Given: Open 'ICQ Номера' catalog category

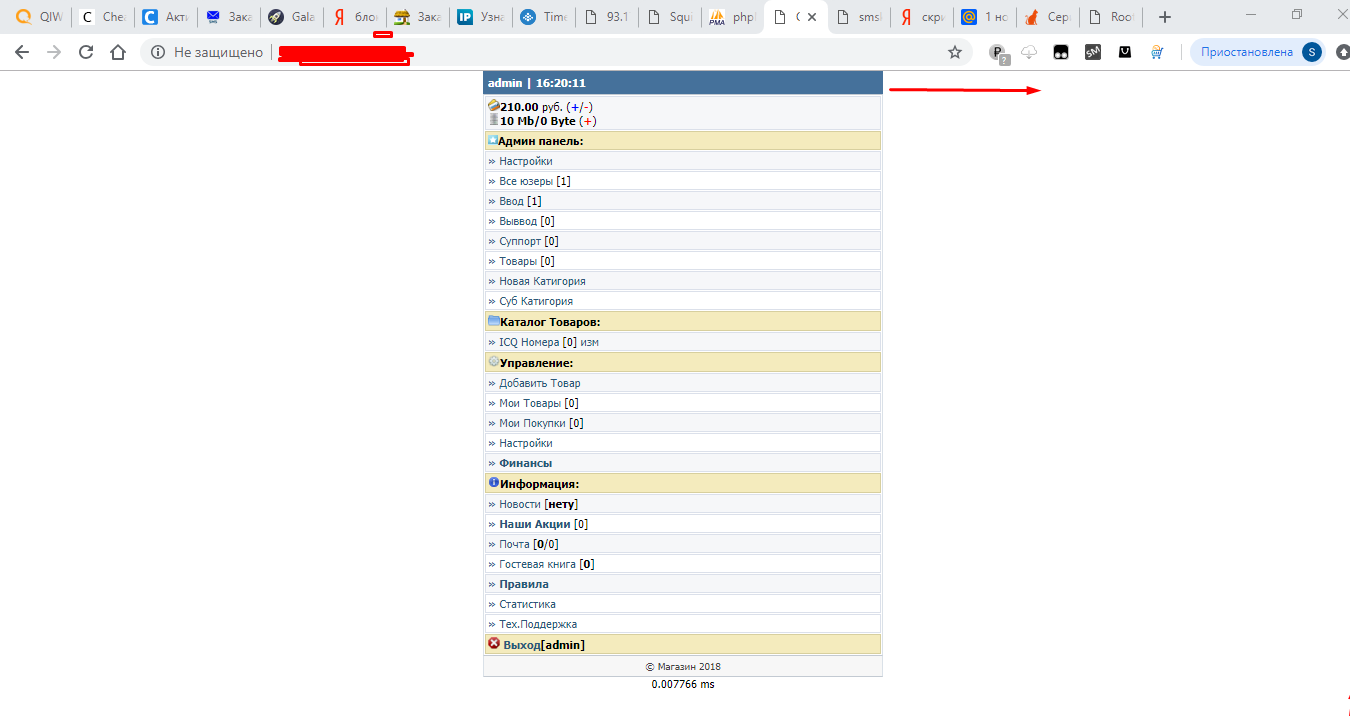Looking at the screenshot, I should [x=528, y=342].
